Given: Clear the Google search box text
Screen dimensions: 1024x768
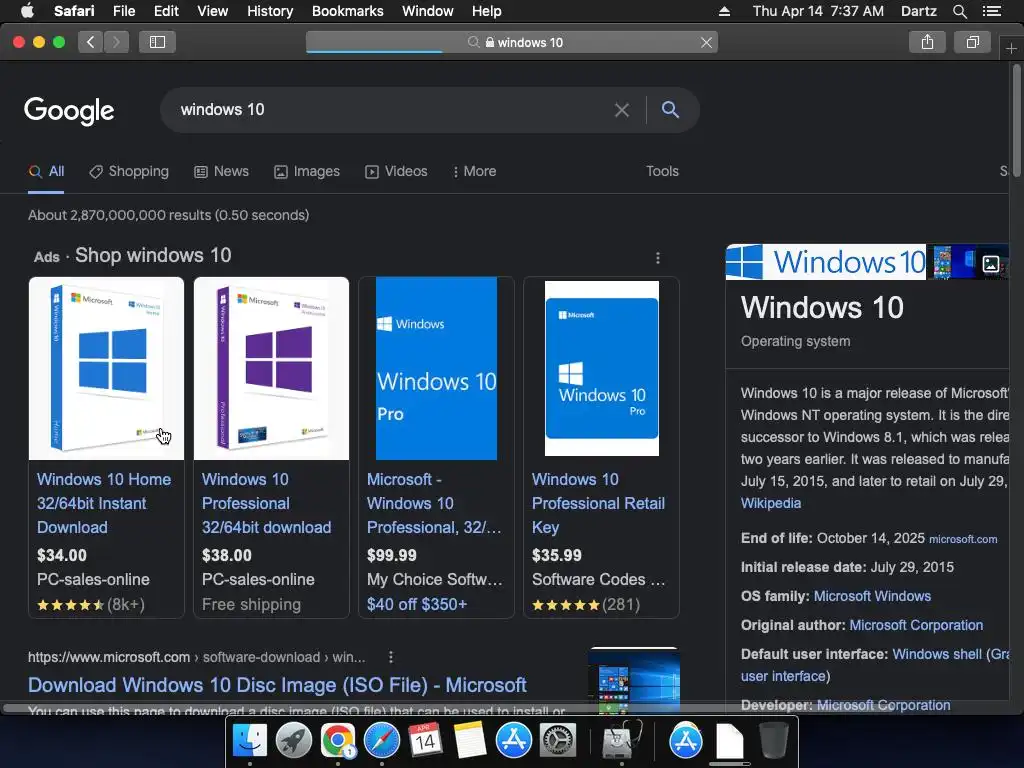Looking at the screenshot, I should coord(622,110).
